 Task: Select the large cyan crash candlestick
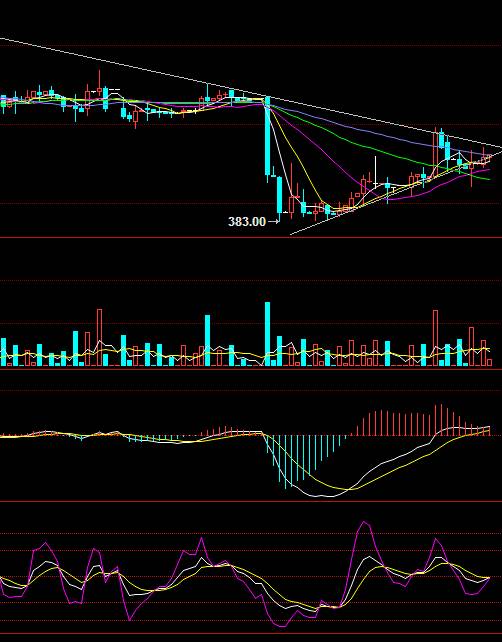[267, 138]
